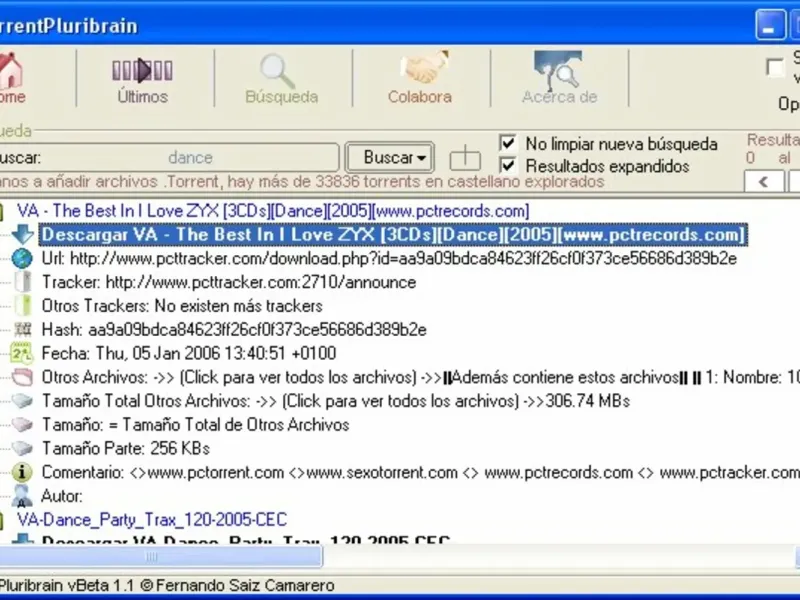Go to previous results page arrow
The image size is (800, 600).
764,182
